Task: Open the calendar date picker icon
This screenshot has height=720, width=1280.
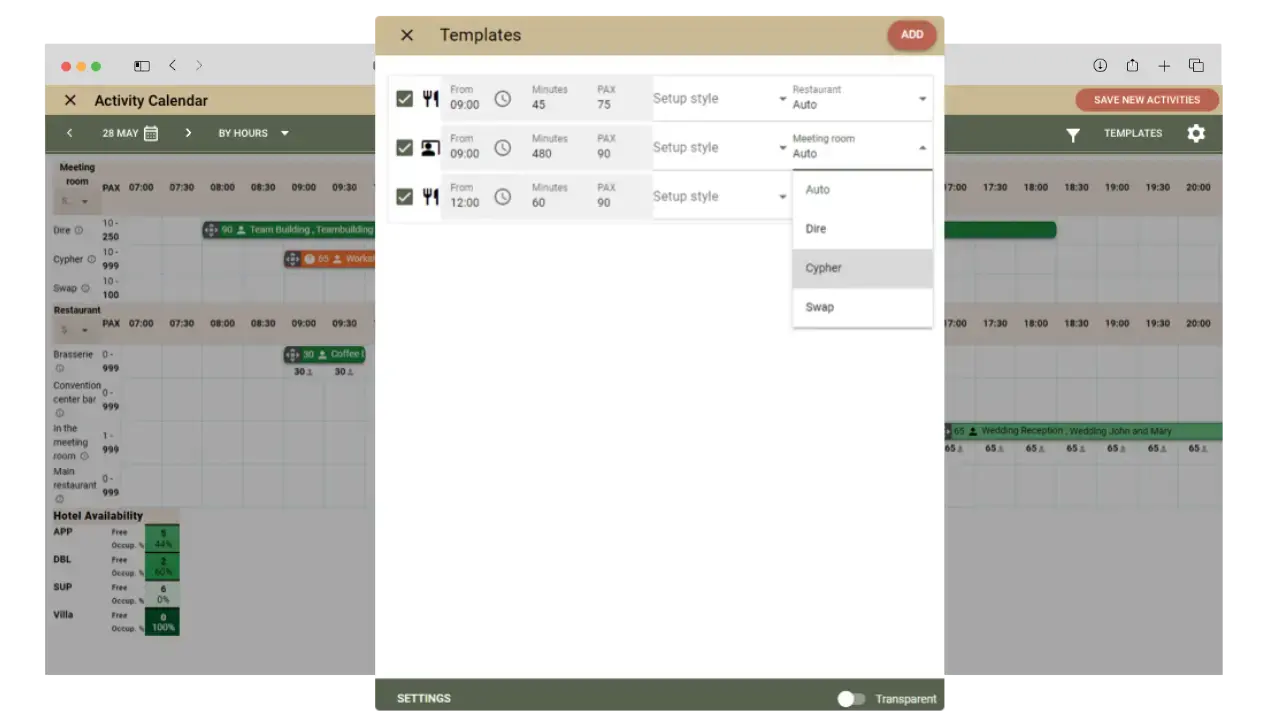Action: [x=151, y=133]
